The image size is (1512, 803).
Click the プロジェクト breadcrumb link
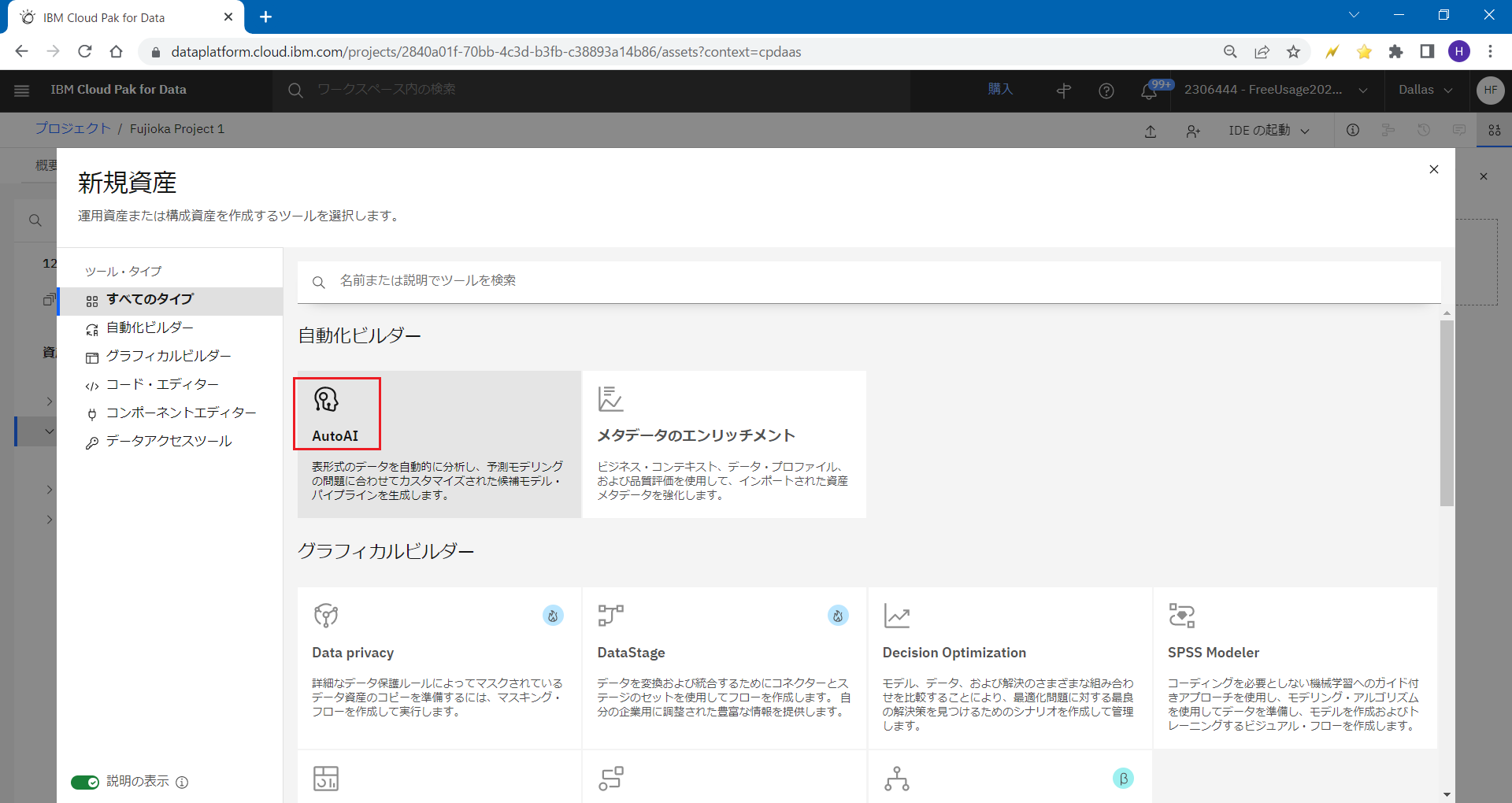72,129
